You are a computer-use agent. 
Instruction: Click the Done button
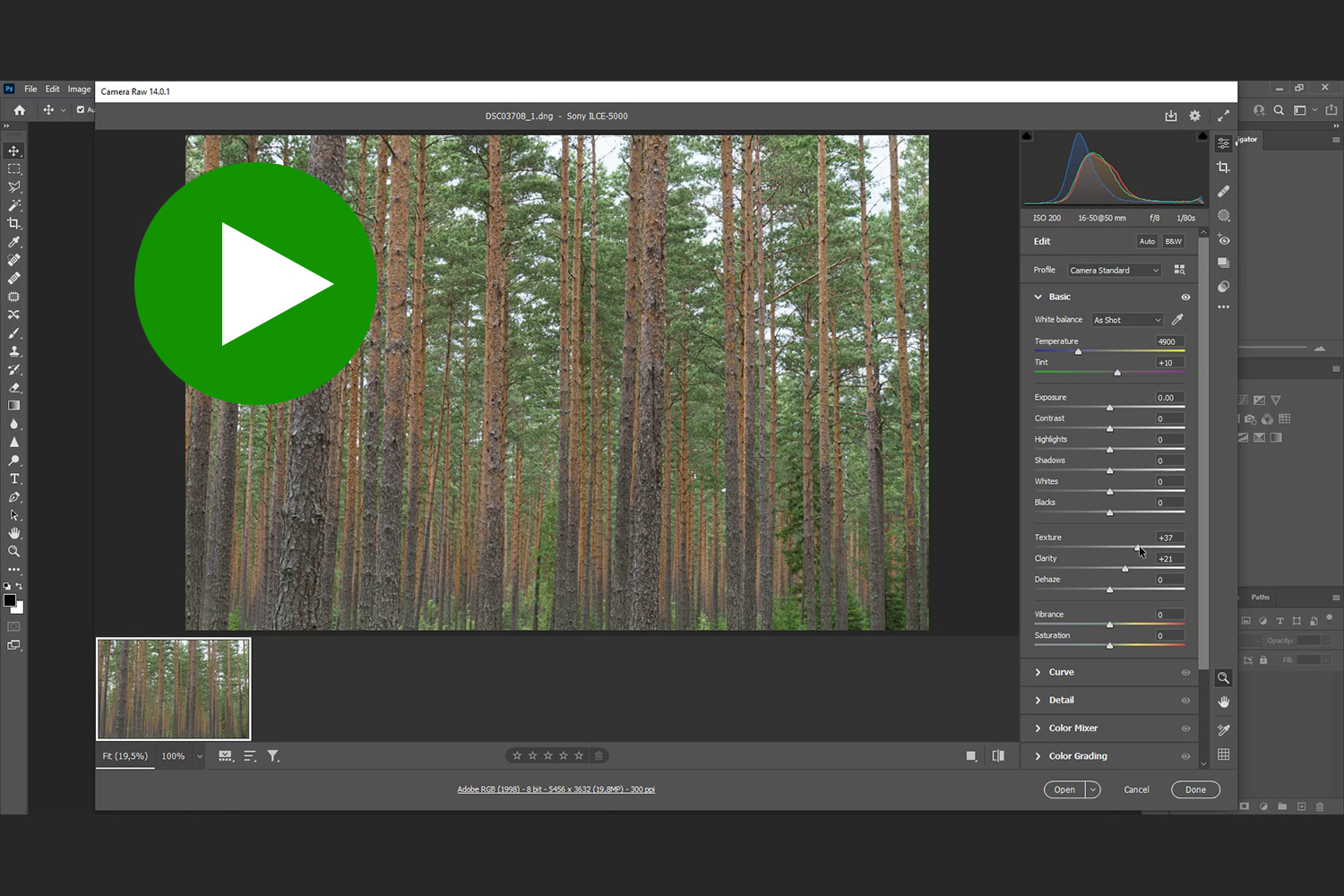point(1195,789)
